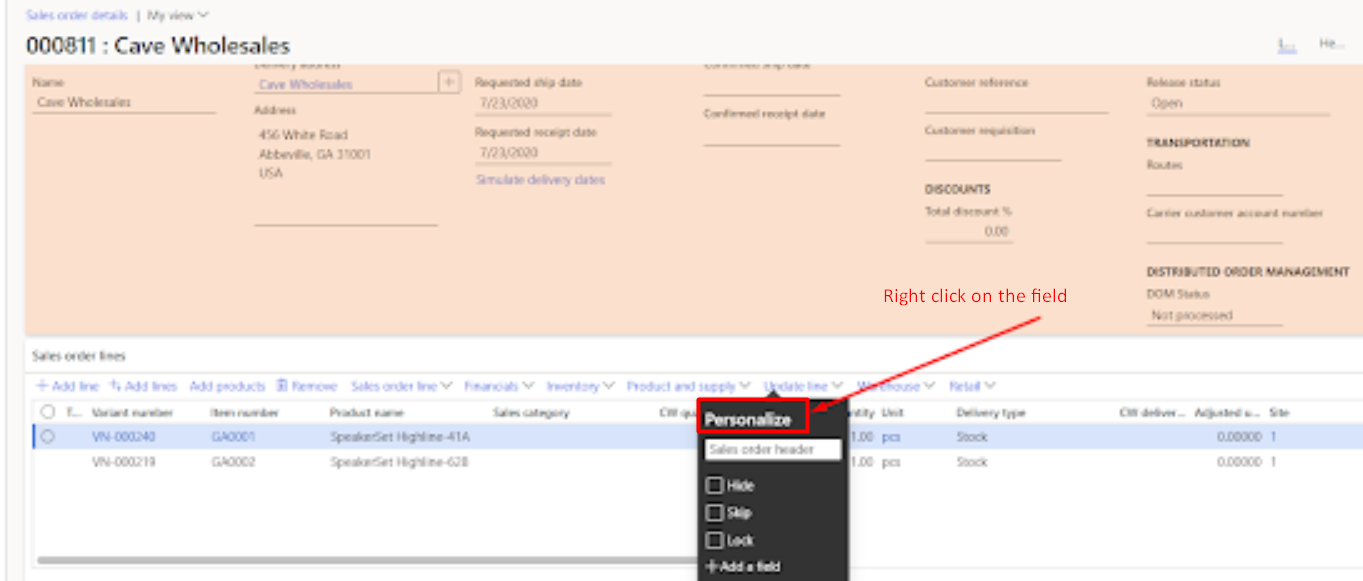Image resolution: width=1363 pixels, height=581 pixels.
Task: Click the SpeakerSet Highline-62B cell
Action: pos(400,462)
